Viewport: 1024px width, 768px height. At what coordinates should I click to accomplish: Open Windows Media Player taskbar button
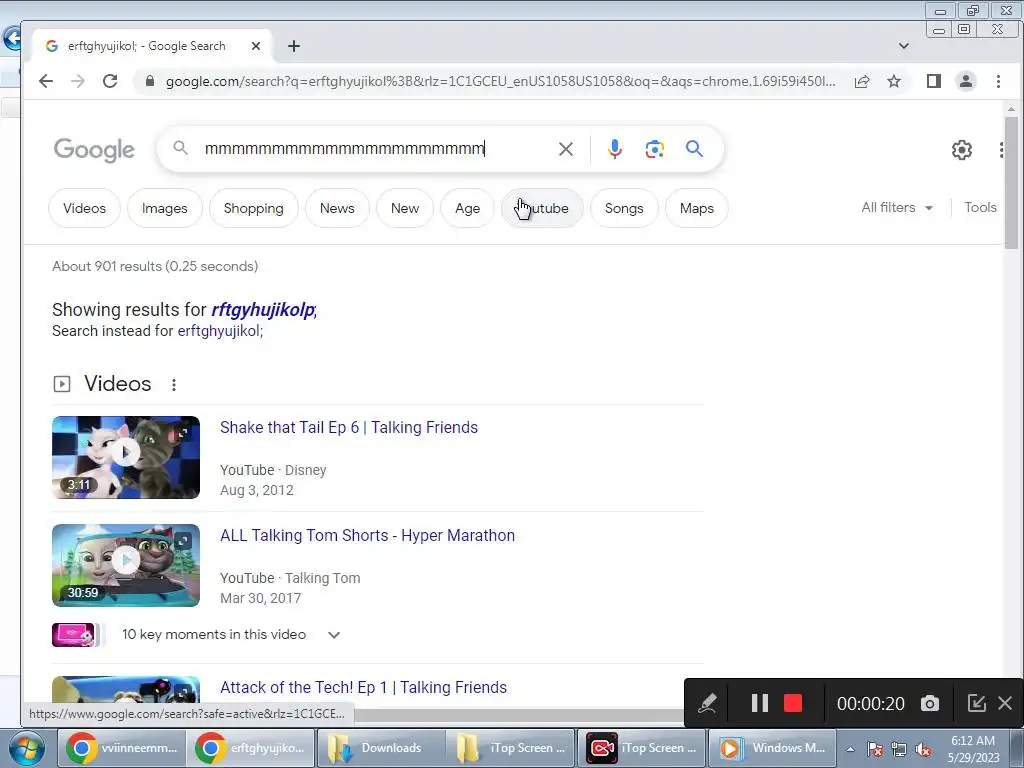point(771,748)
